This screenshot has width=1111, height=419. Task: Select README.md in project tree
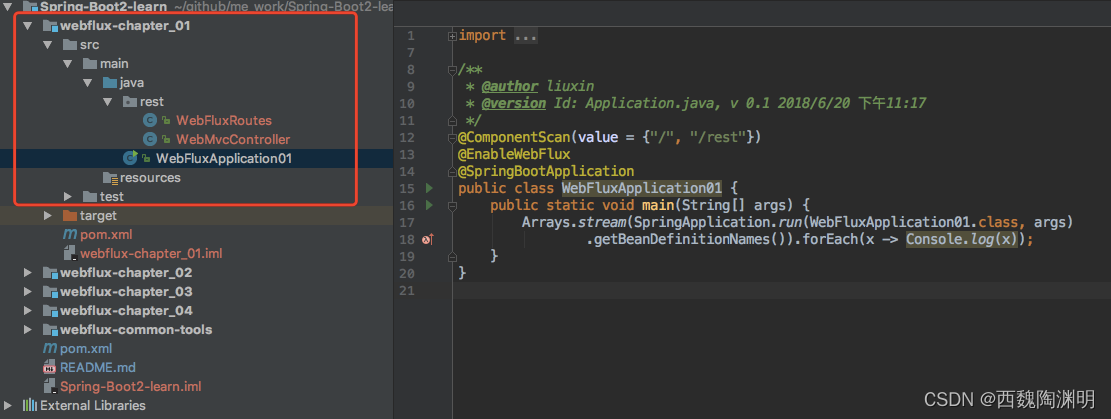(x=98, y=368)
